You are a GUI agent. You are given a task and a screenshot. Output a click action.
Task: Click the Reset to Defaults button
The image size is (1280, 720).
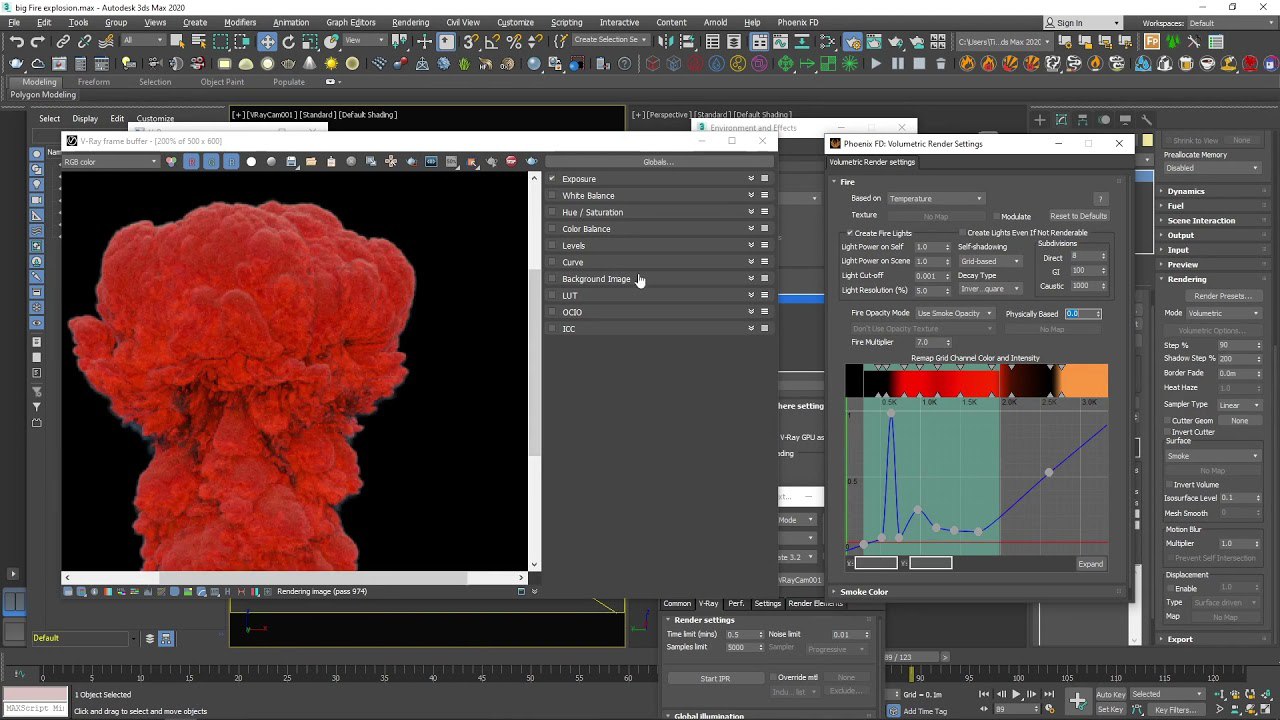tap(1078, 216)
